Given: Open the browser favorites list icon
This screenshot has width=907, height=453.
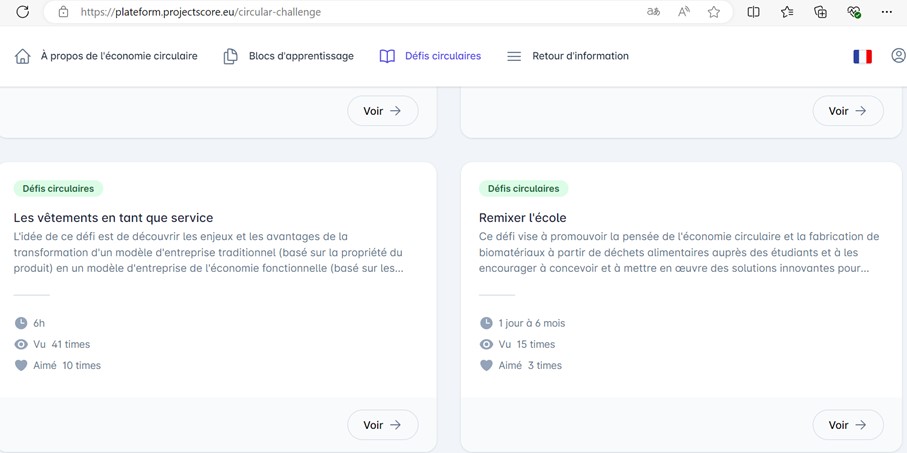Looking at the screenshot, I should 787,12.
